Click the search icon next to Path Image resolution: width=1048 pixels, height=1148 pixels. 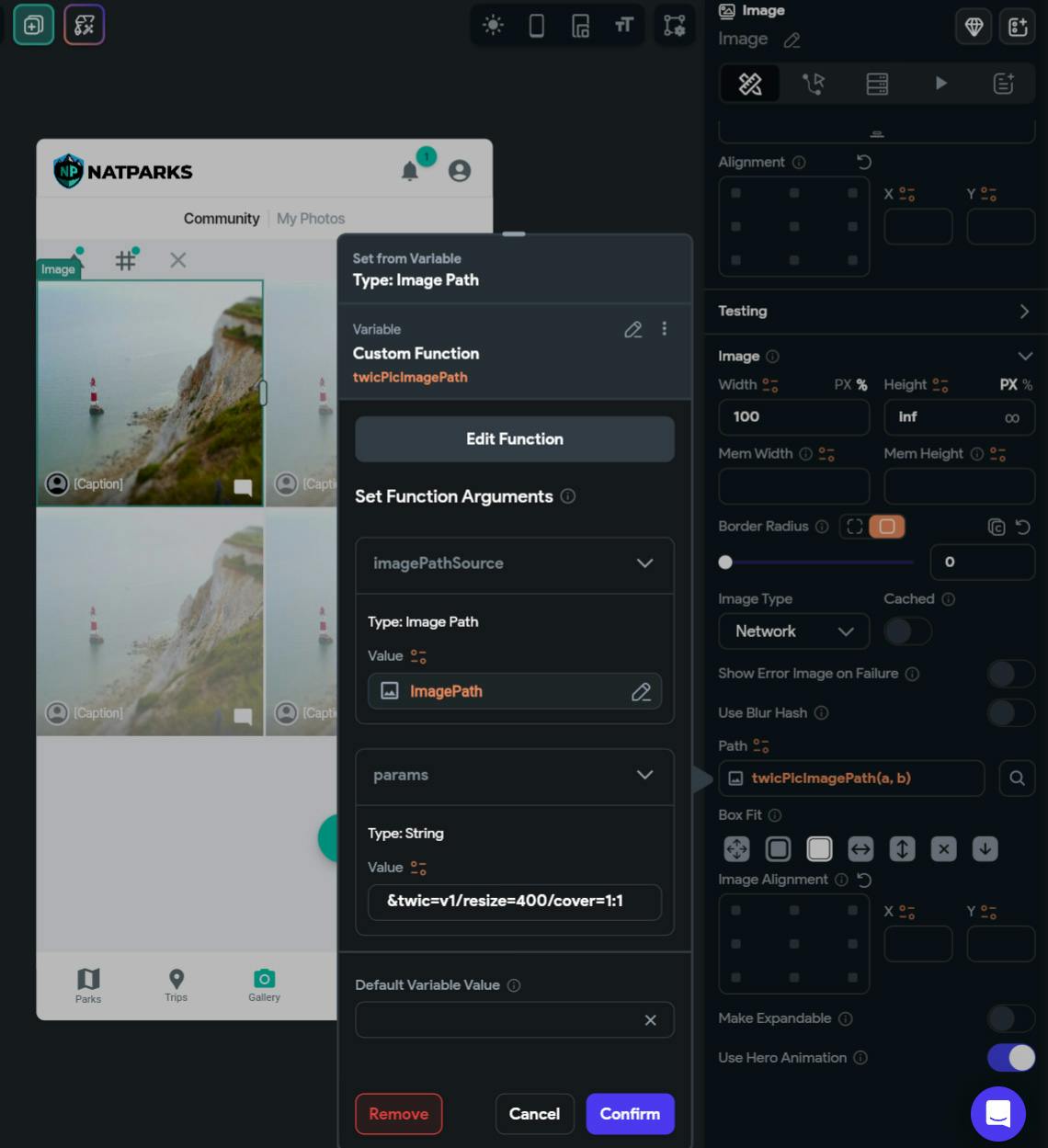1017,779
